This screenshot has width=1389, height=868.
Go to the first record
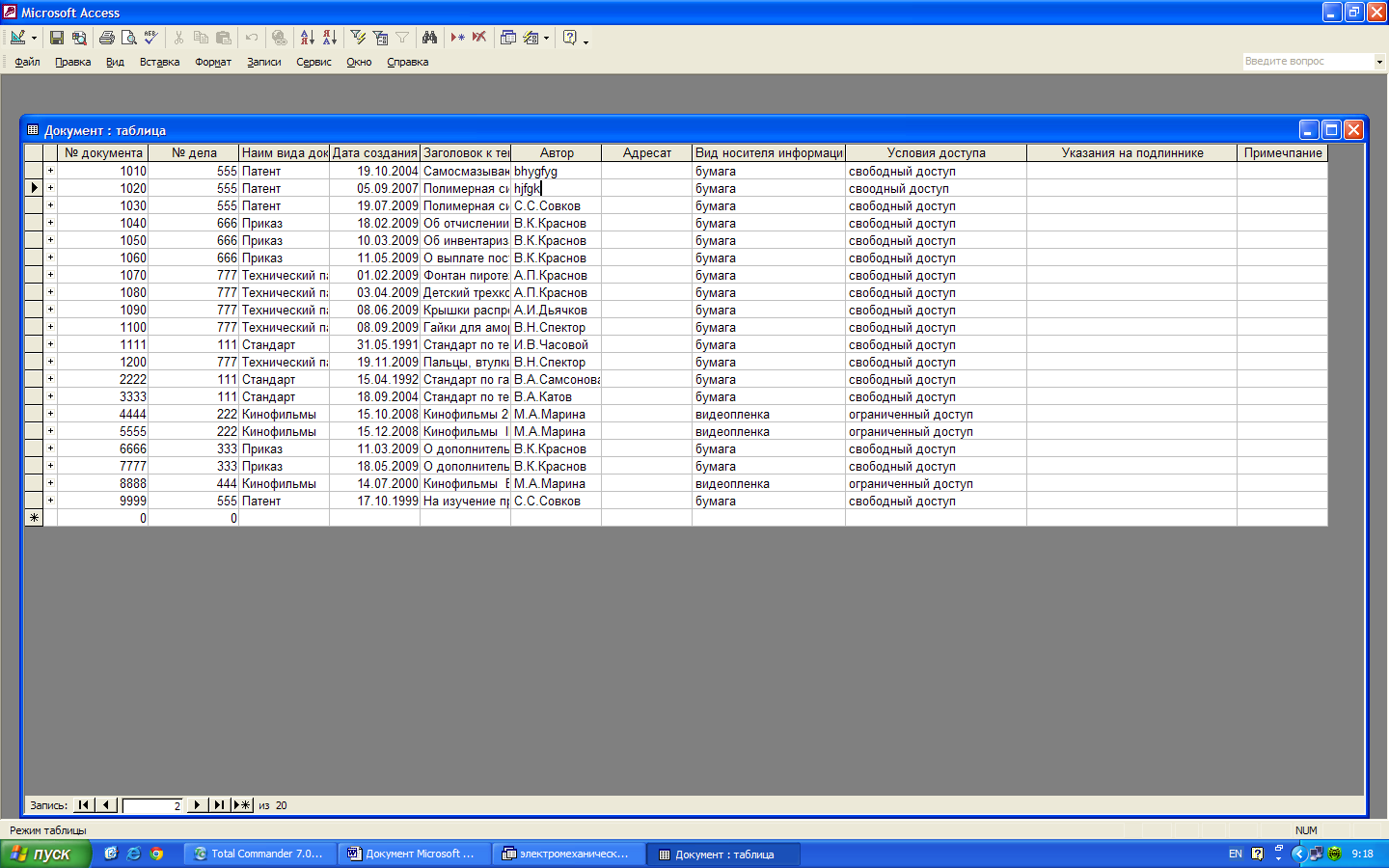(84, 805)
